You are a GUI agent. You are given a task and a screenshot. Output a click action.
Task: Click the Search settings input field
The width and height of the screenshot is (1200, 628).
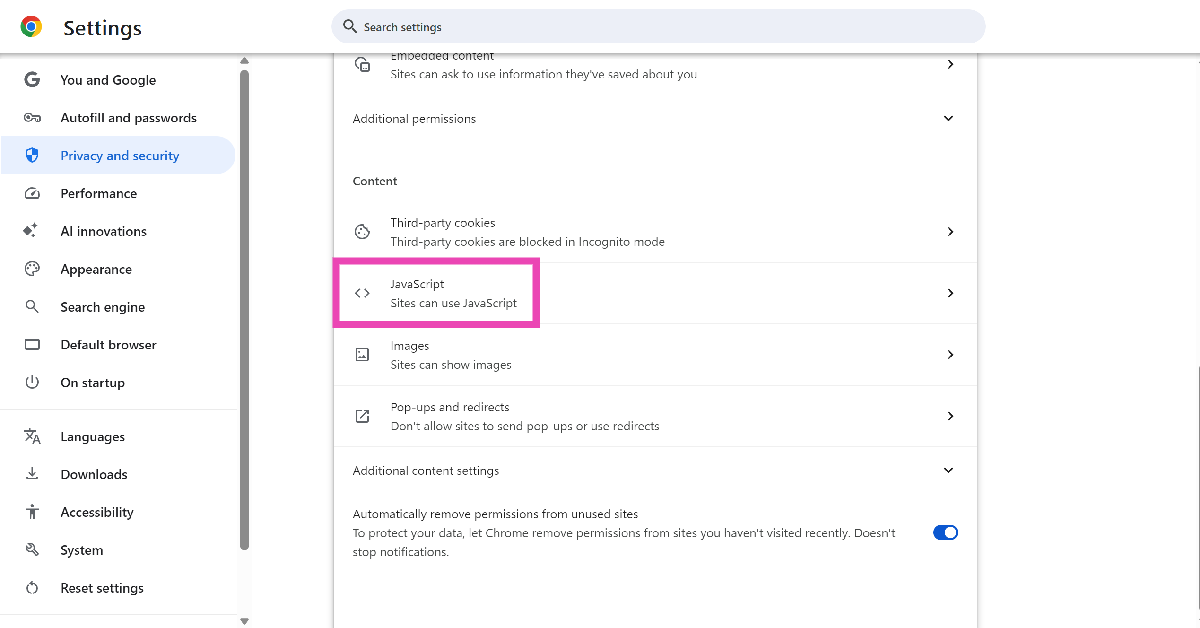(660, 27)
